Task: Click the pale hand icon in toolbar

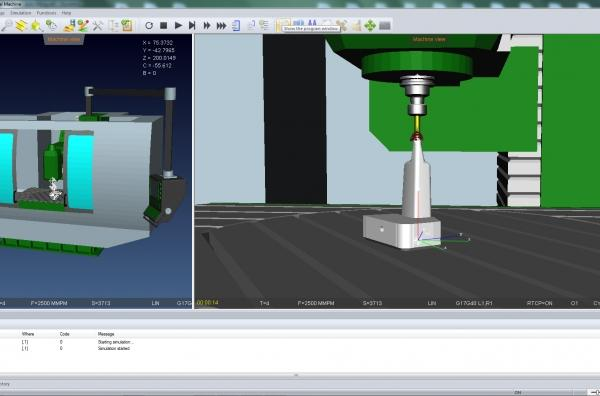Action: (356, 26)
